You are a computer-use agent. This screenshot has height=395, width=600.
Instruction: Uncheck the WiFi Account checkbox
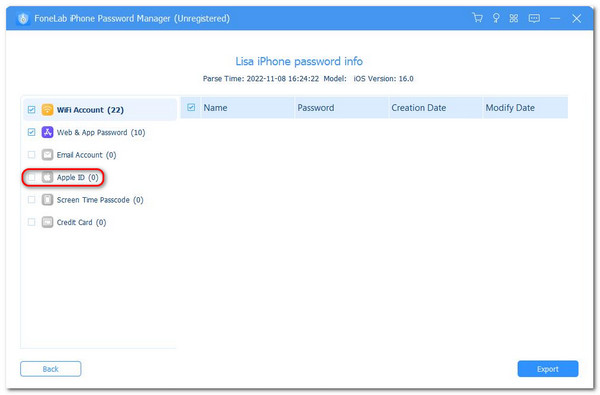[31, 110]
